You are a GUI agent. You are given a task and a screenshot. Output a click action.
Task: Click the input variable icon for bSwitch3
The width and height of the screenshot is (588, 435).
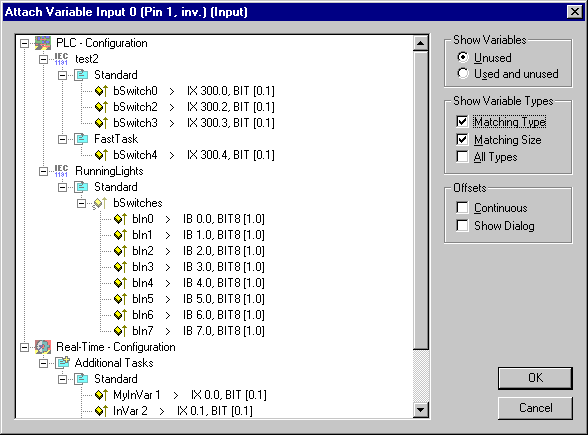[101, 123]
